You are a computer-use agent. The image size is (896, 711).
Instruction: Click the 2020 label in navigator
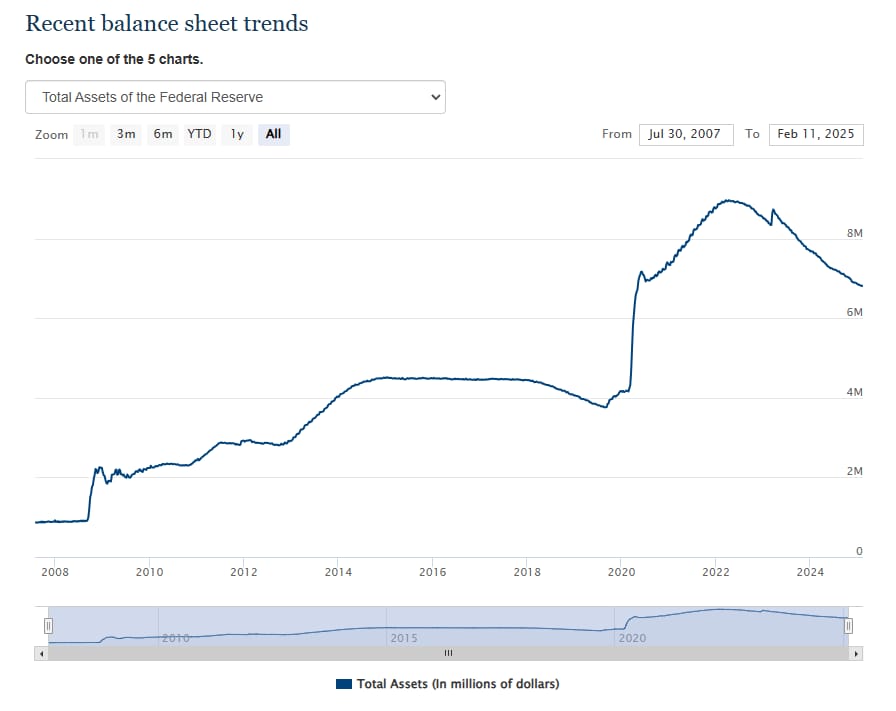(x=632, y=638)
